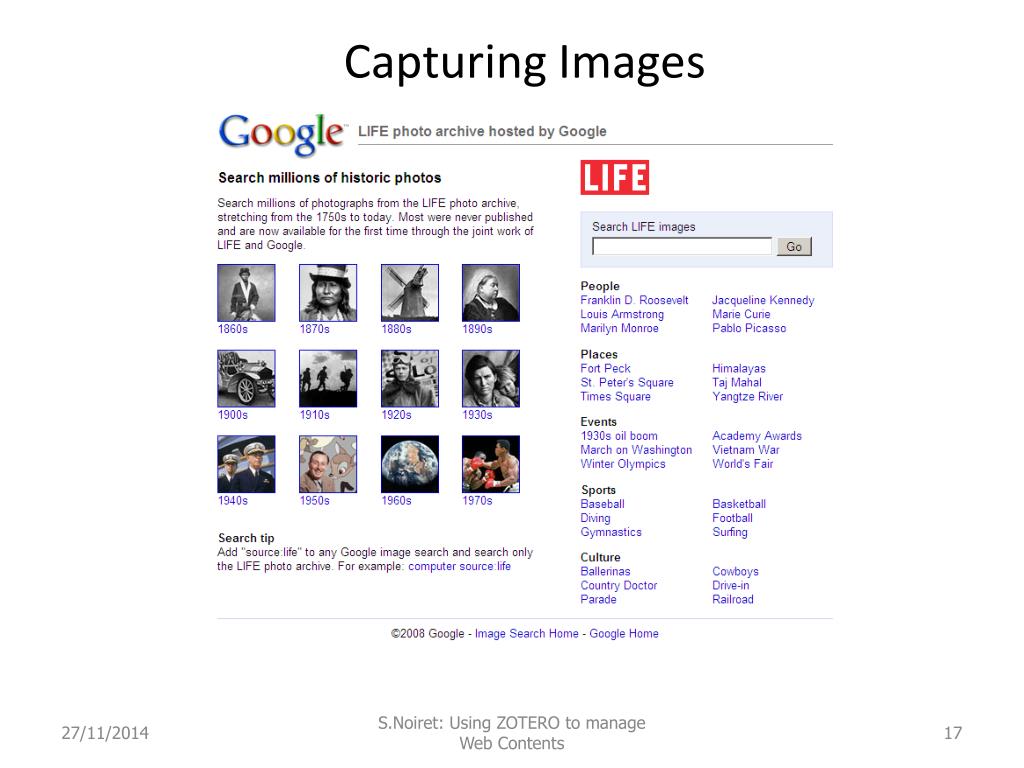Open the 1960s Earth thumbnail

coord(409,464)
